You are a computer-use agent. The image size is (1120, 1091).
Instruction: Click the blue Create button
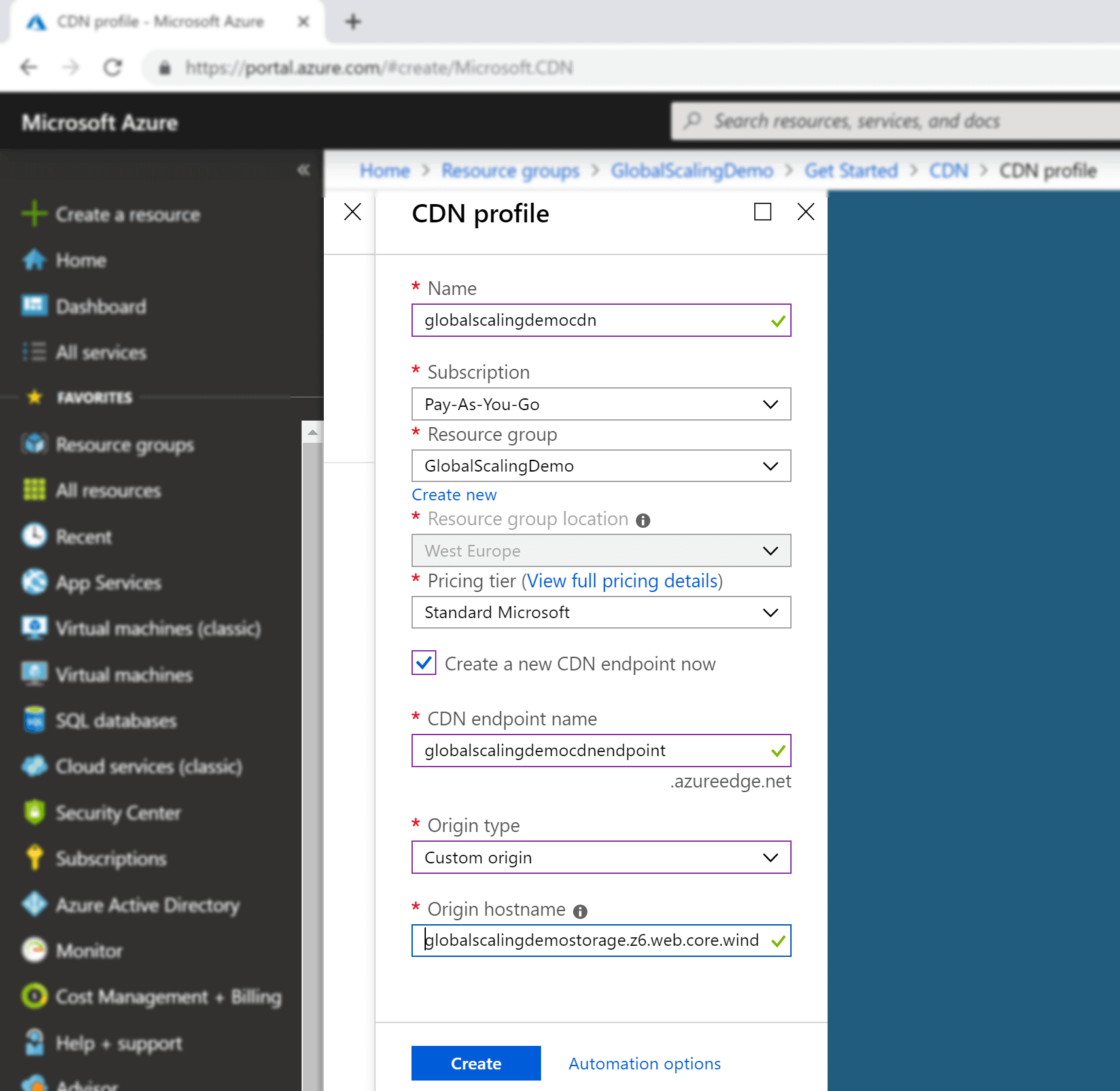coord(476,1064)
